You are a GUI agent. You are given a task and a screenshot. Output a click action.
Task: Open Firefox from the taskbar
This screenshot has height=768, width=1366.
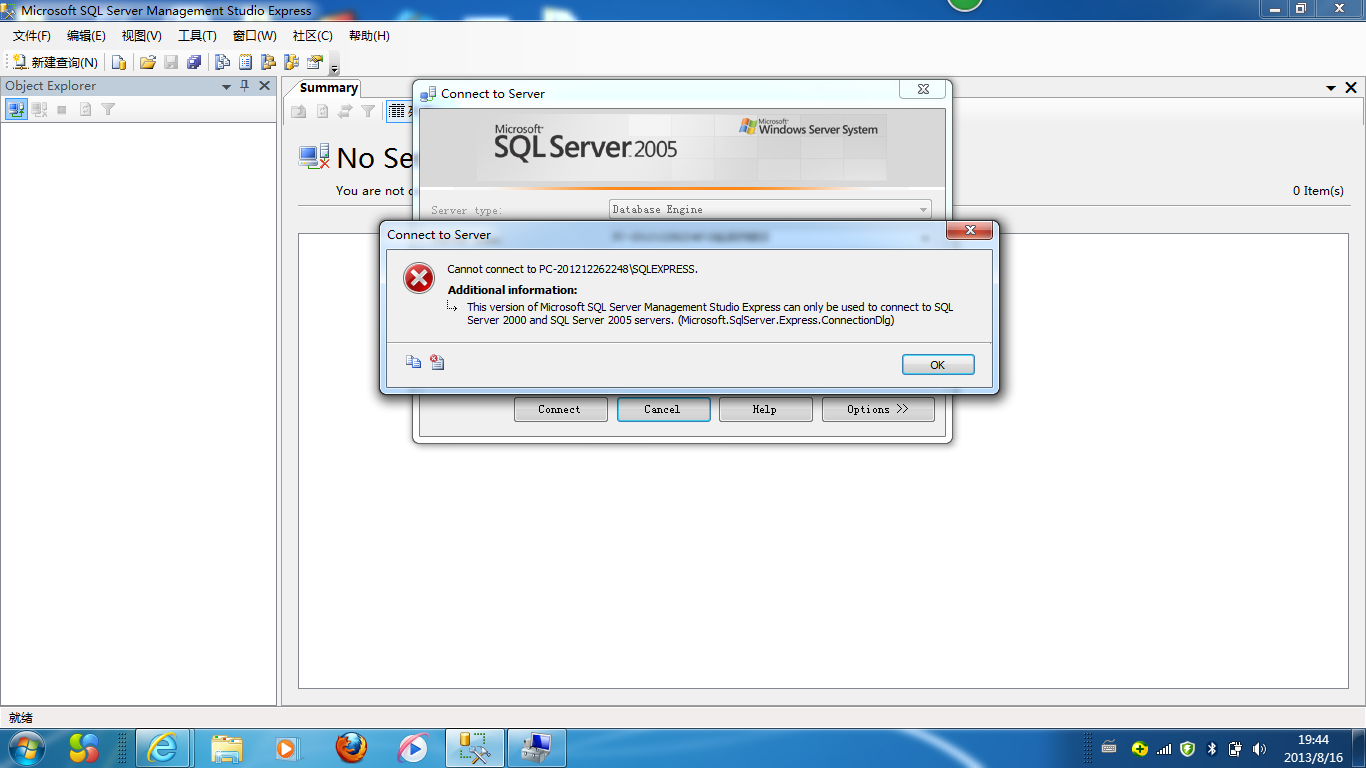coord(351,748)
